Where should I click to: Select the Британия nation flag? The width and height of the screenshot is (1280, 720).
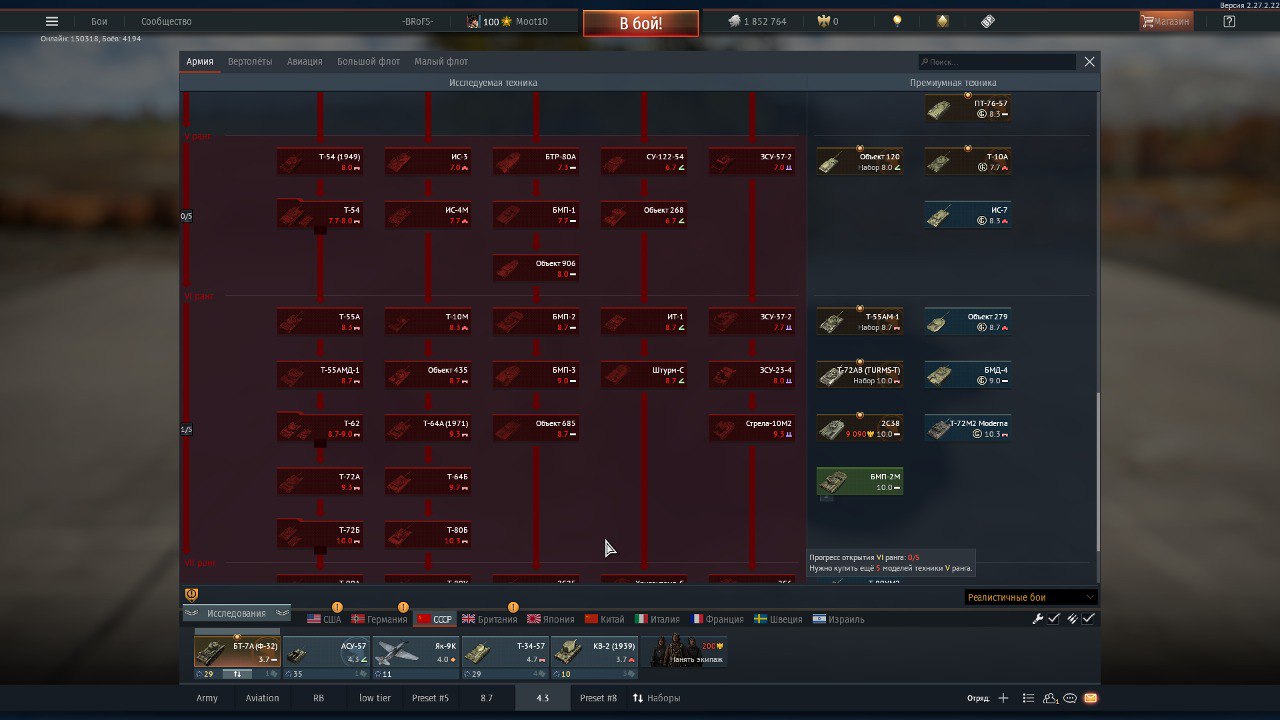[x=490, y=619]
